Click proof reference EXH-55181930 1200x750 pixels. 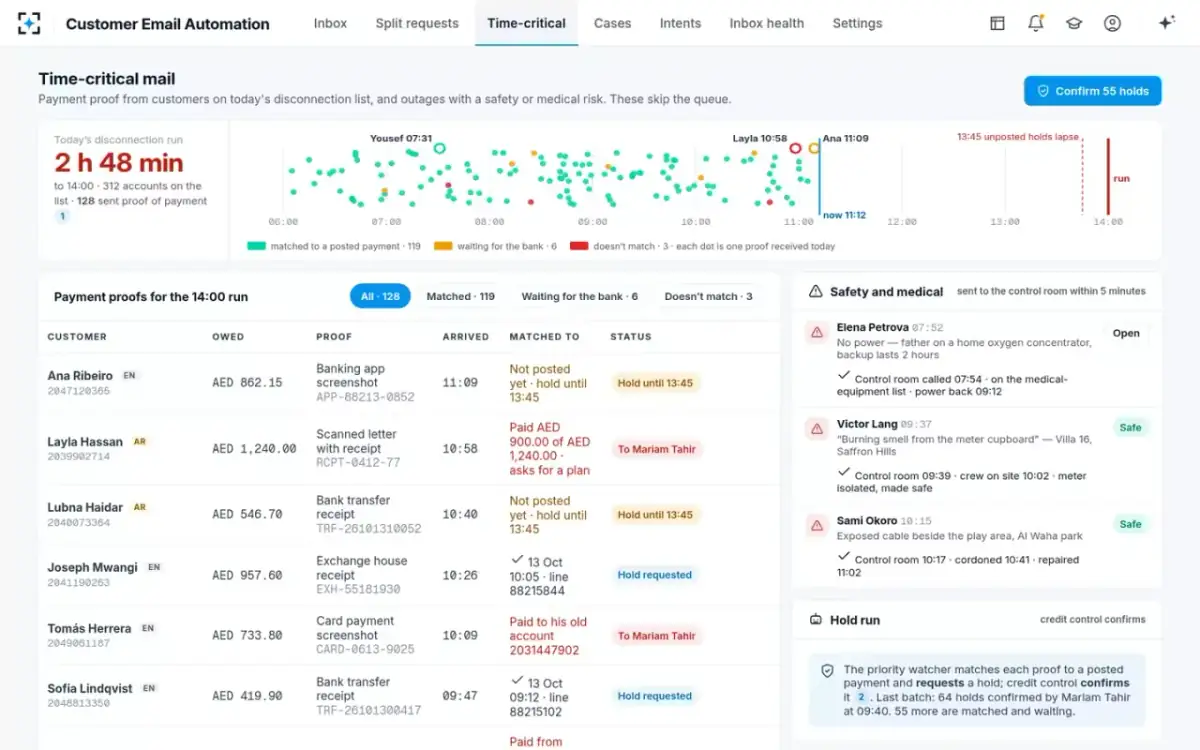click(359, 590)
